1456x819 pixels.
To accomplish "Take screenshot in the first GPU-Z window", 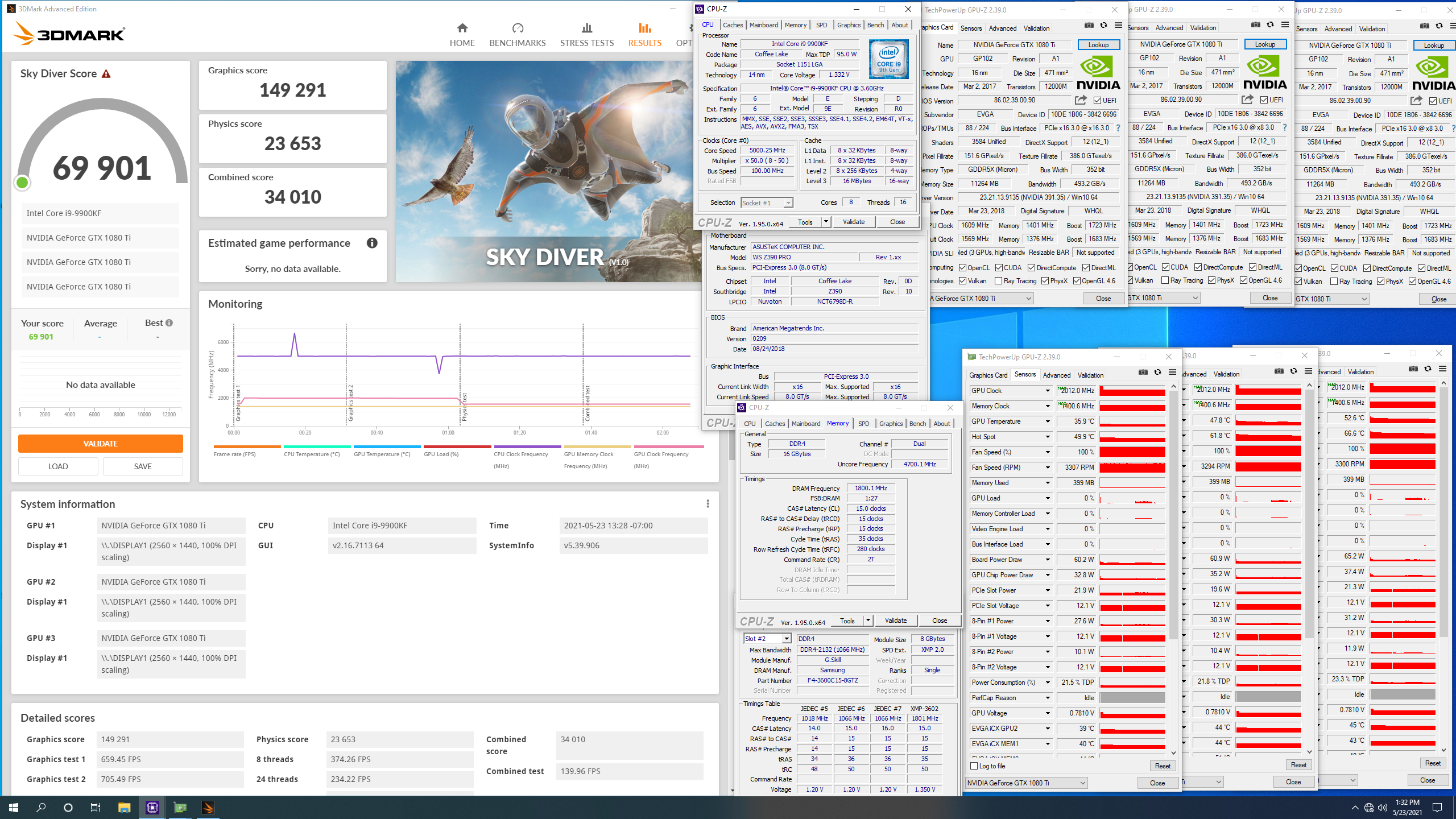I will pos(1089,26).
